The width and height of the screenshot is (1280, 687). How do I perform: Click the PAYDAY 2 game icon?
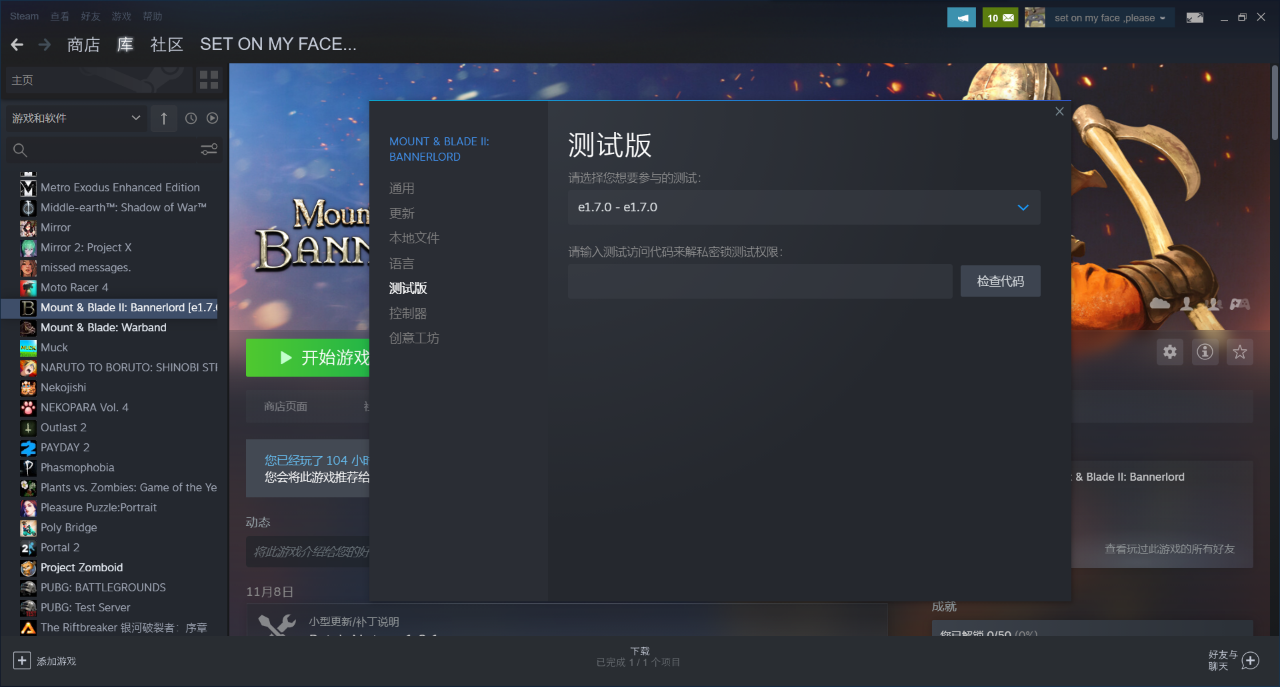[x=28, y=447]
